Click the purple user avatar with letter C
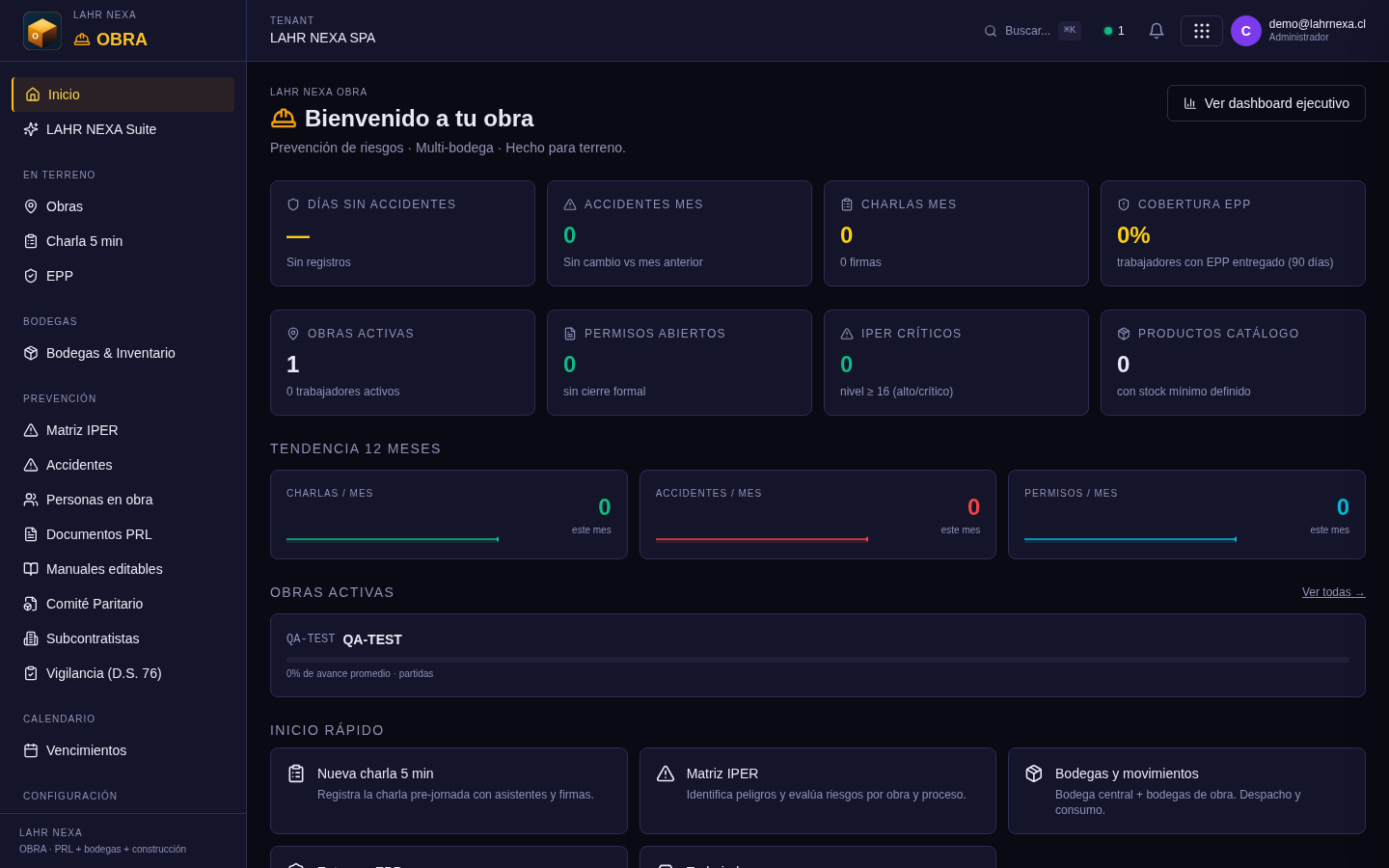This screenshot has height=868, width=1389. point(1246,31)
